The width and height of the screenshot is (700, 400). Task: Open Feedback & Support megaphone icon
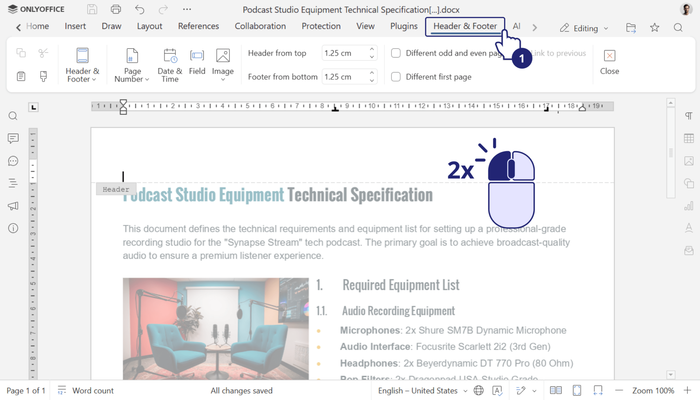tap(13, 206)
